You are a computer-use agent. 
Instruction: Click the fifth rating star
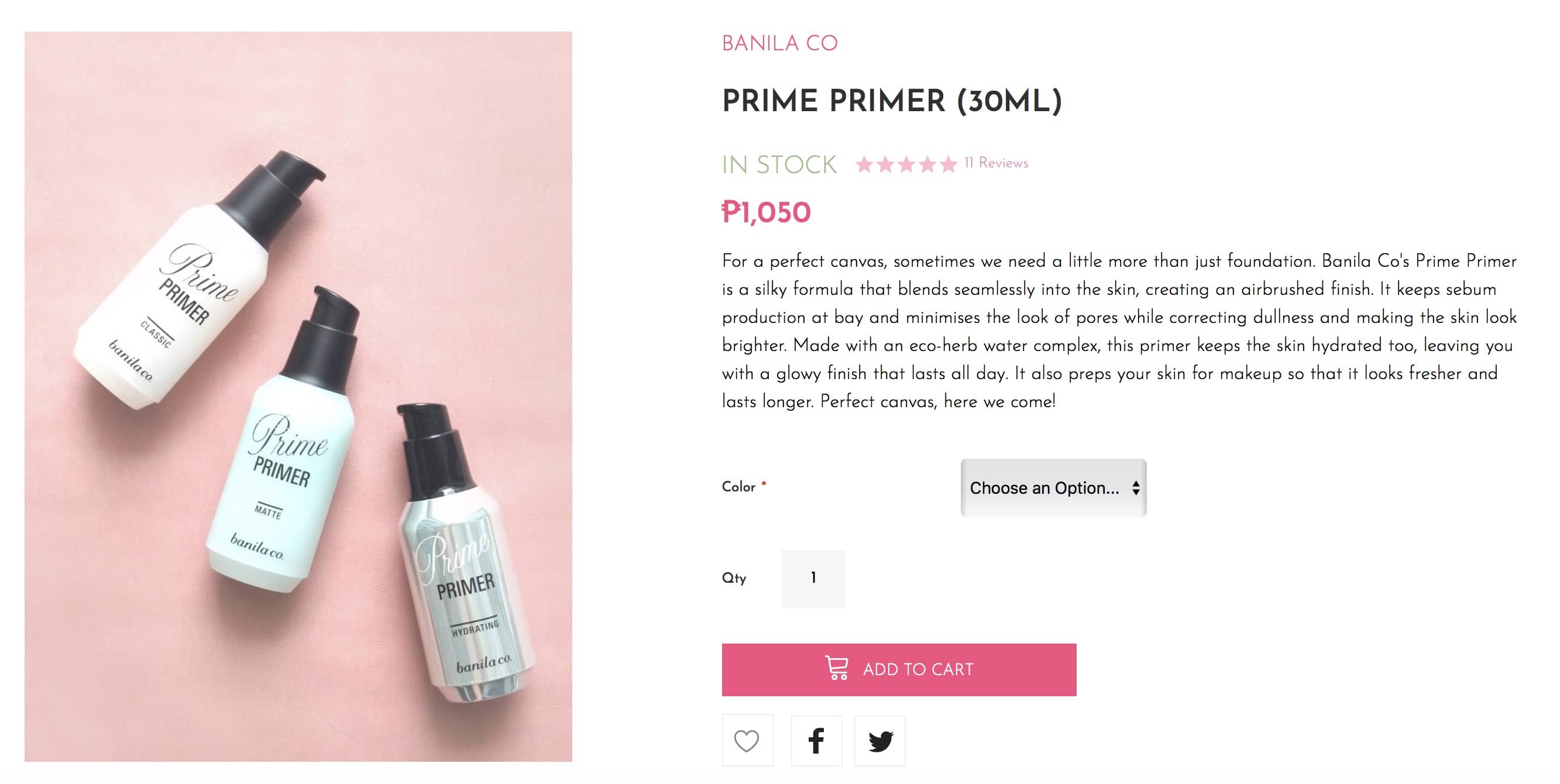point(949,164)
